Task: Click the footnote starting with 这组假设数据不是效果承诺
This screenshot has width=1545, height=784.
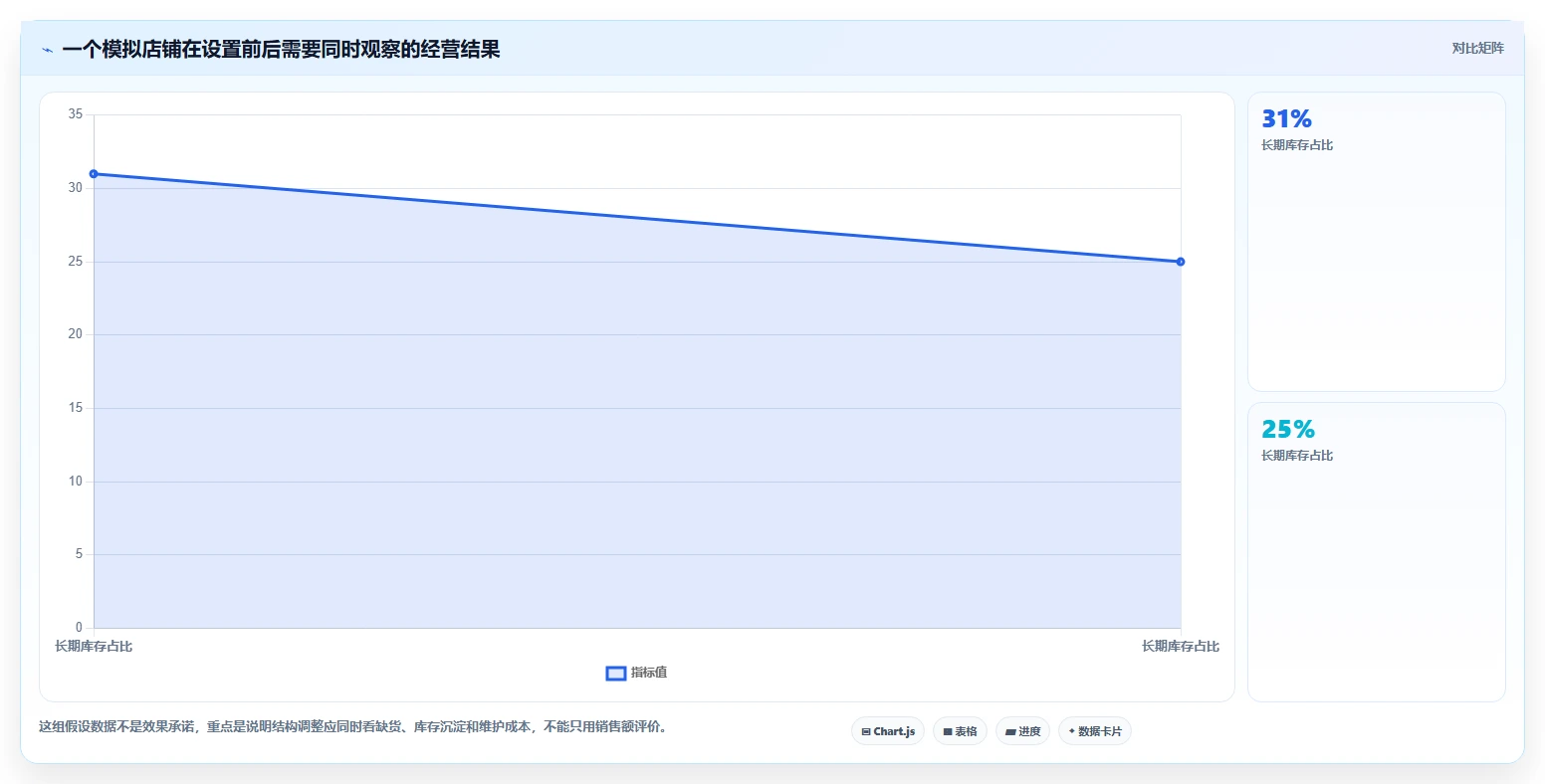Action: coord(352,727)
